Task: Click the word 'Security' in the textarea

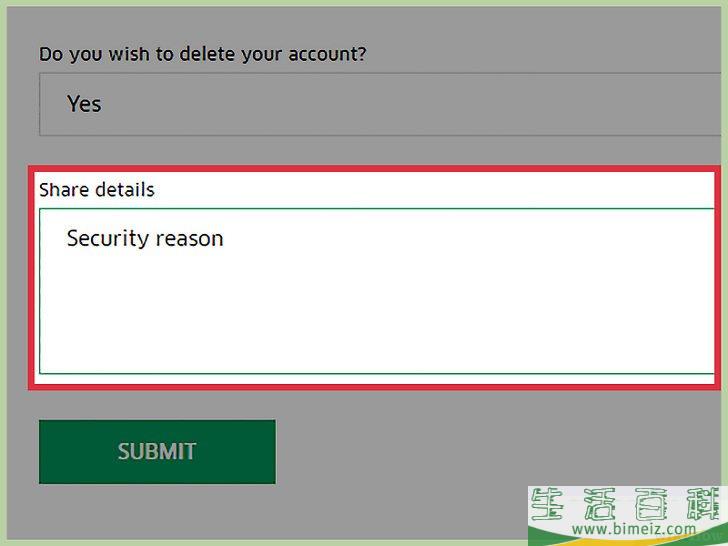Action: 105,239
